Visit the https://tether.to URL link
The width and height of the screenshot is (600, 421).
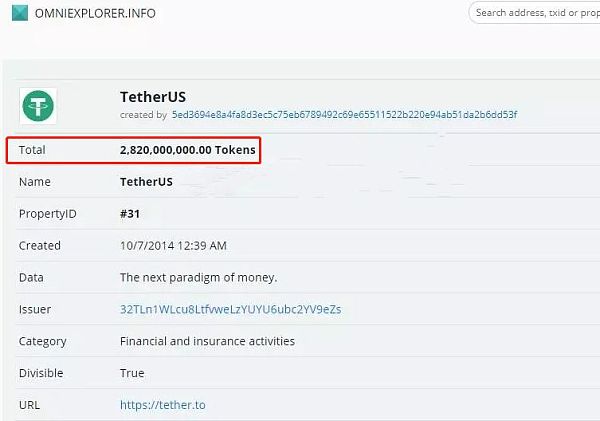tap(162, 405)
